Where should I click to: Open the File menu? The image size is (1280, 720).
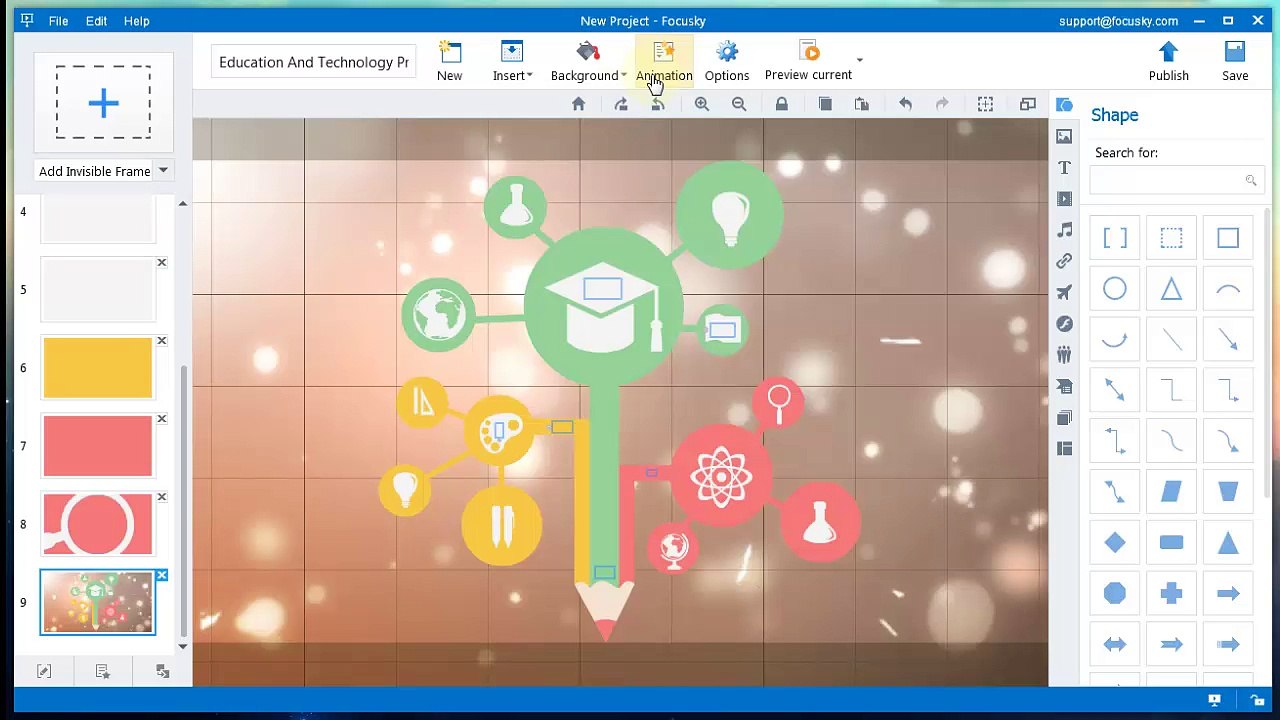58,21
